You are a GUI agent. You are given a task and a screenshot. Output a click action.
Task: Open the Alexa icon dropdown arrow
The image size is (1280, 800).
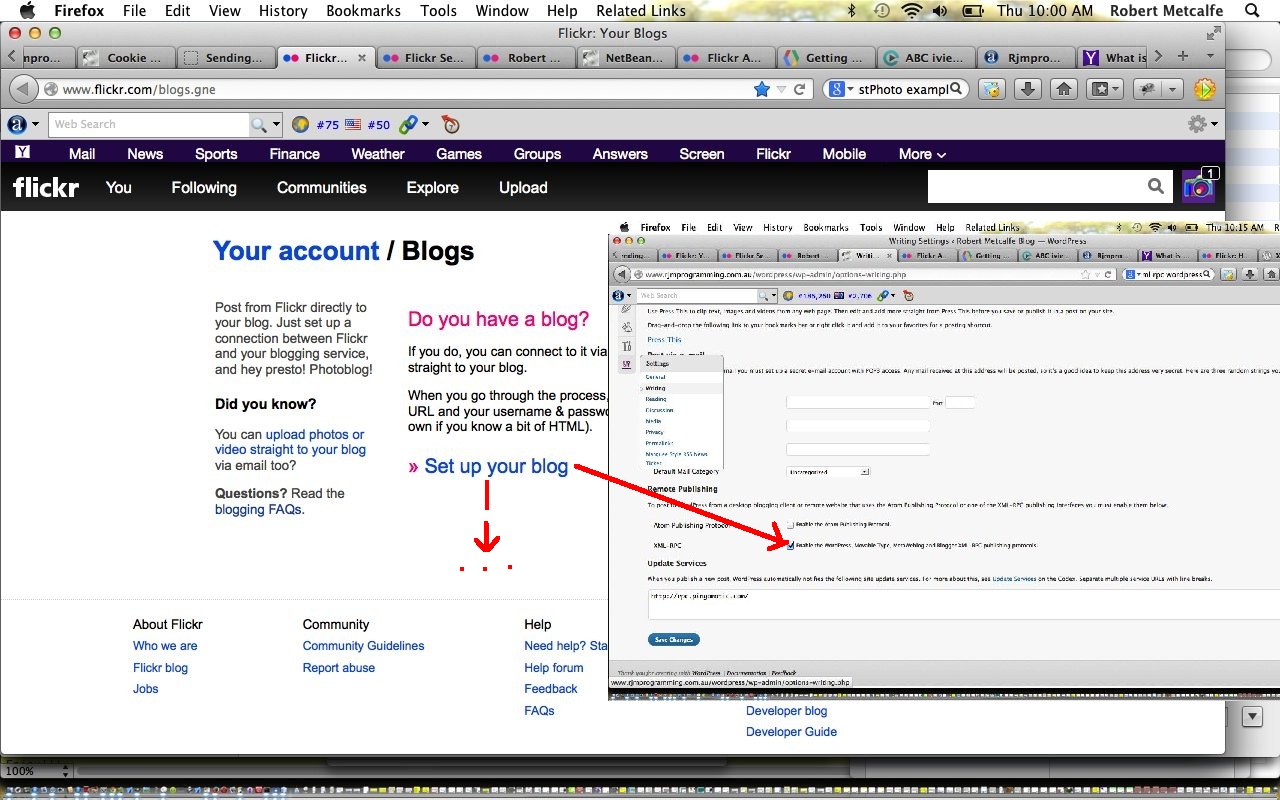pos(35,125)
